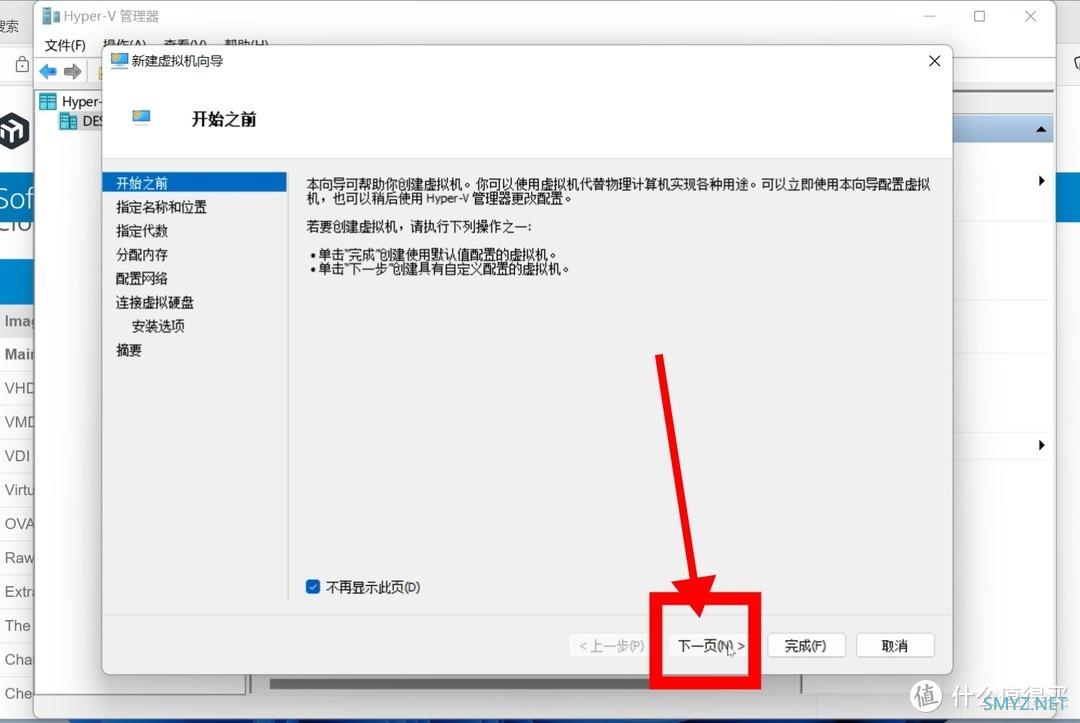Click the cube logo in background page
The width and height of the screenshot is (1080, 723).
point(14,130)
